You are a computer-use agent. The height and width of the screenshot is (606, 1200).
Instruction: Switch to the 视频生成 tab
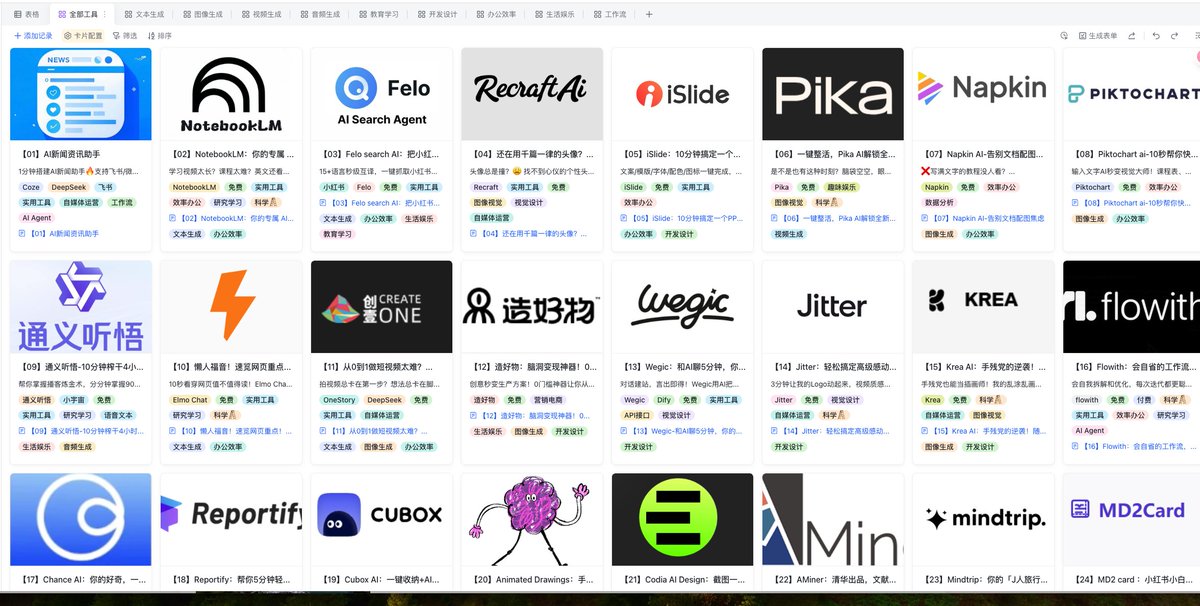(262, 15)
